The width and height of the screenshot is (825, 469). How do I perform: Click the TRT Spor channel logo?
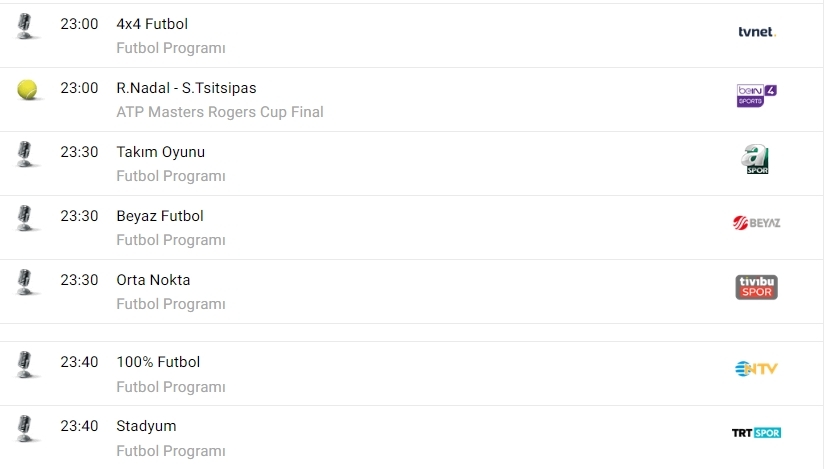pyautogui.click(x=756, y=433)
